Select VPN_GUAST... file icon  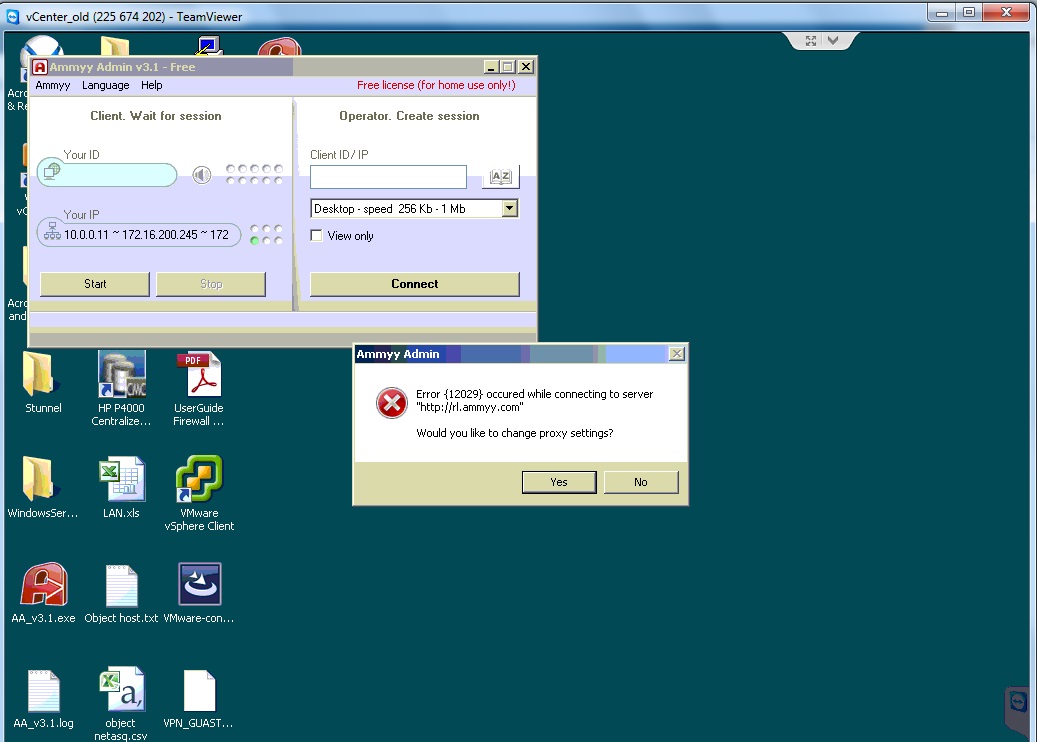[x=199, y=691]
